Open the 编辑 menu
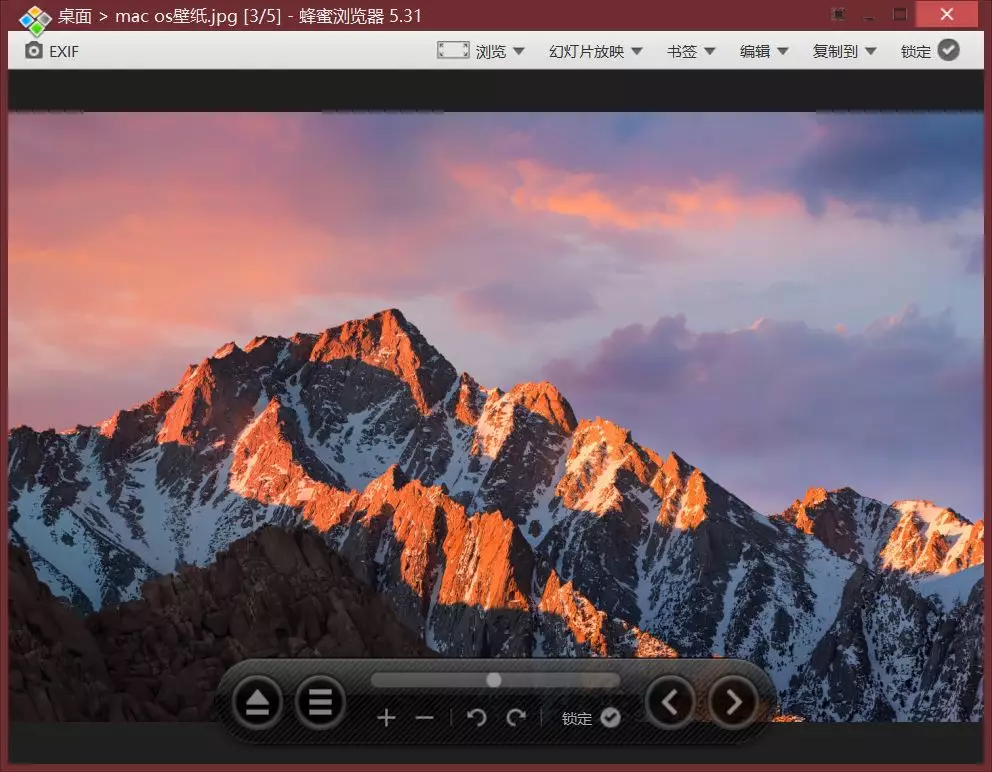Screen dimensions: 992x772 pyautogui.click(x=764, y=51)
